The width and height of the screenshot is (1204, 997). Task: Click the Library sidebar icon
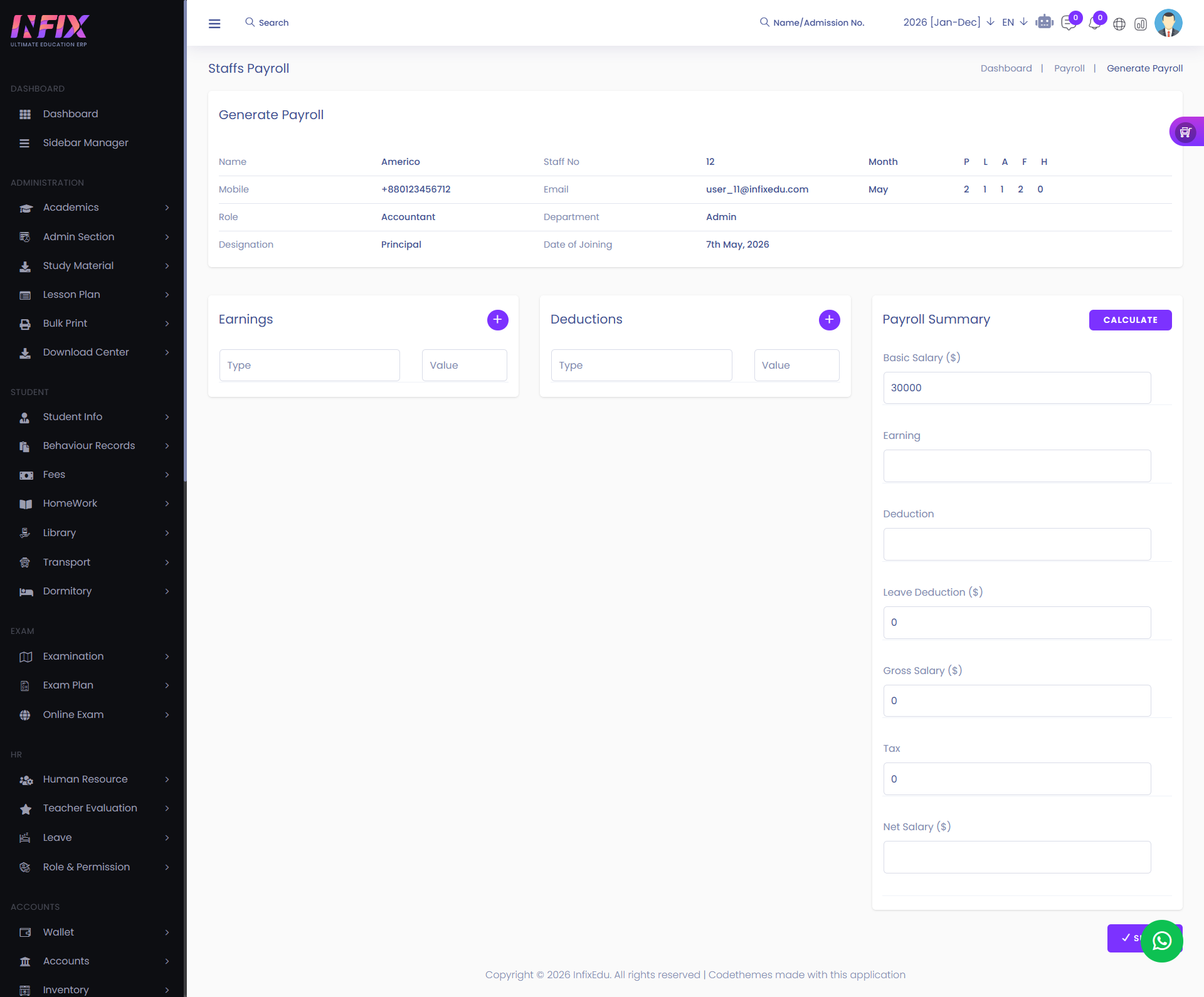[25, 533]
